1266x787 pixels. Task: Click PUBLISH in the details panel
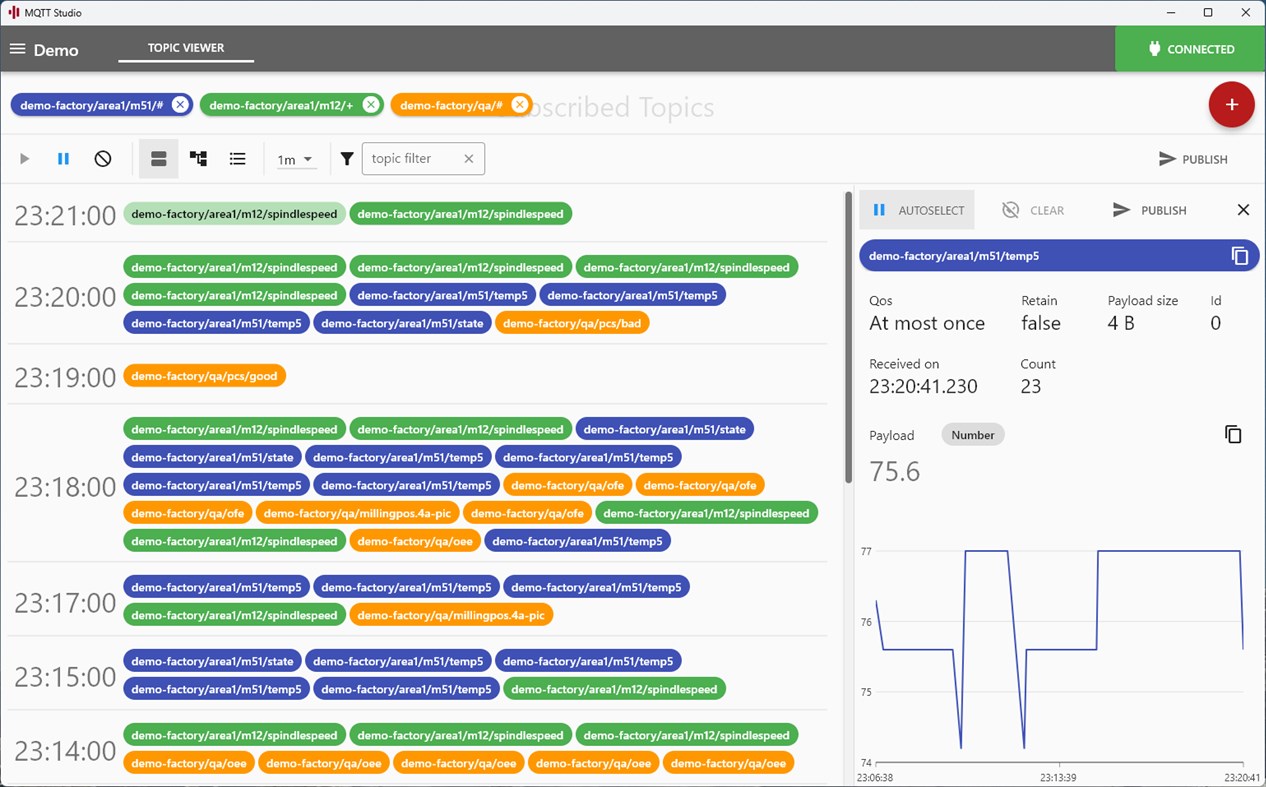click(1149, 210)
